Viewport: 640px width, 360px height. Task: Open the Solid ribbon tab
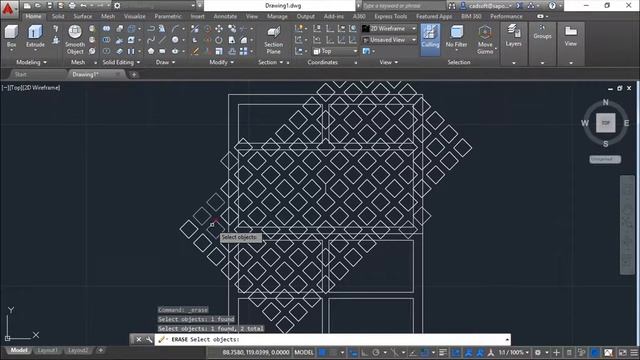click(58, 16)
